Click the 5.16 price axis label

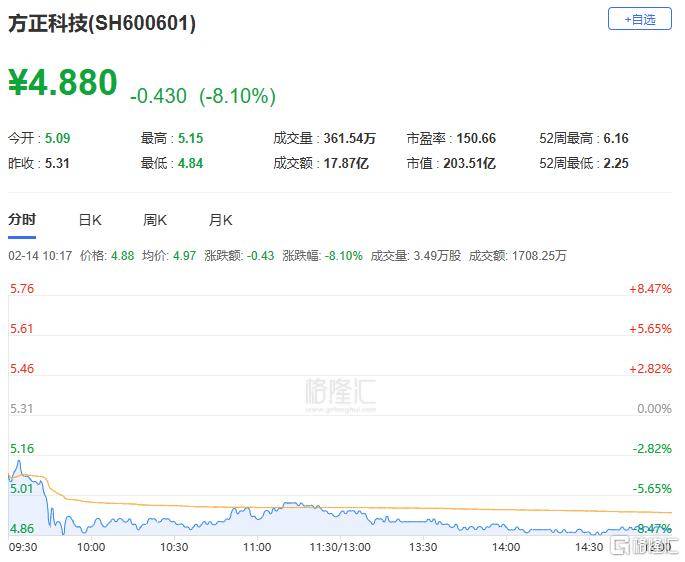tap(22, 448)
